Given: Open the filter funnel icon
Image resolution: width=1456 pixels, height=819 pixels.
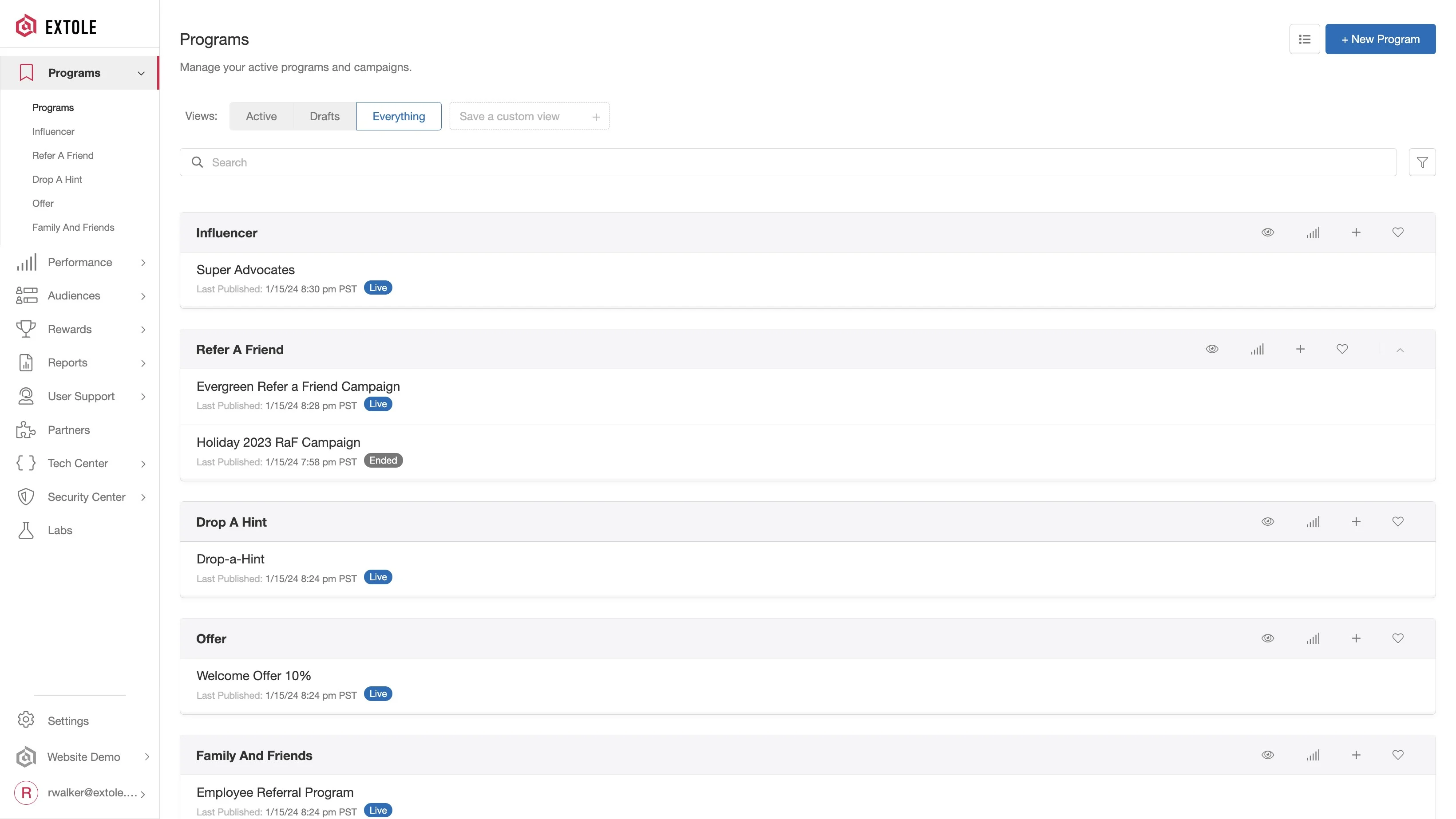Looking at the screenshot, I should tap(1422, 162).
